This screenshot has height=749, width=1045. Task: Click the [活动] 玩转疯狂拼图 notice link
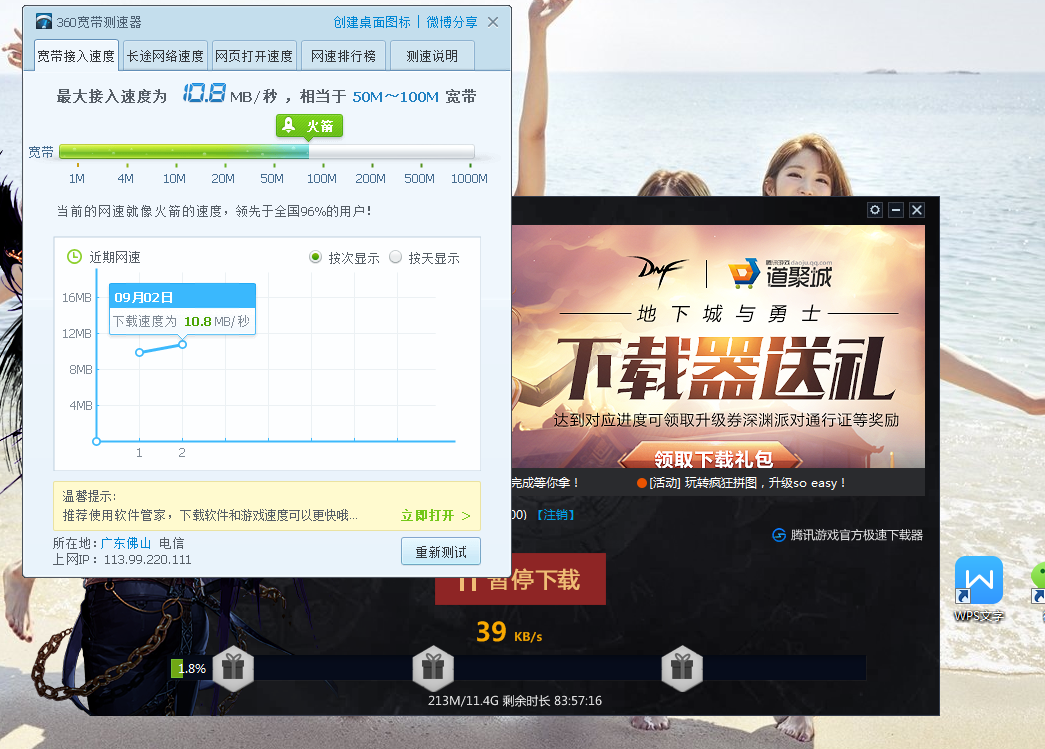point(747,483)
